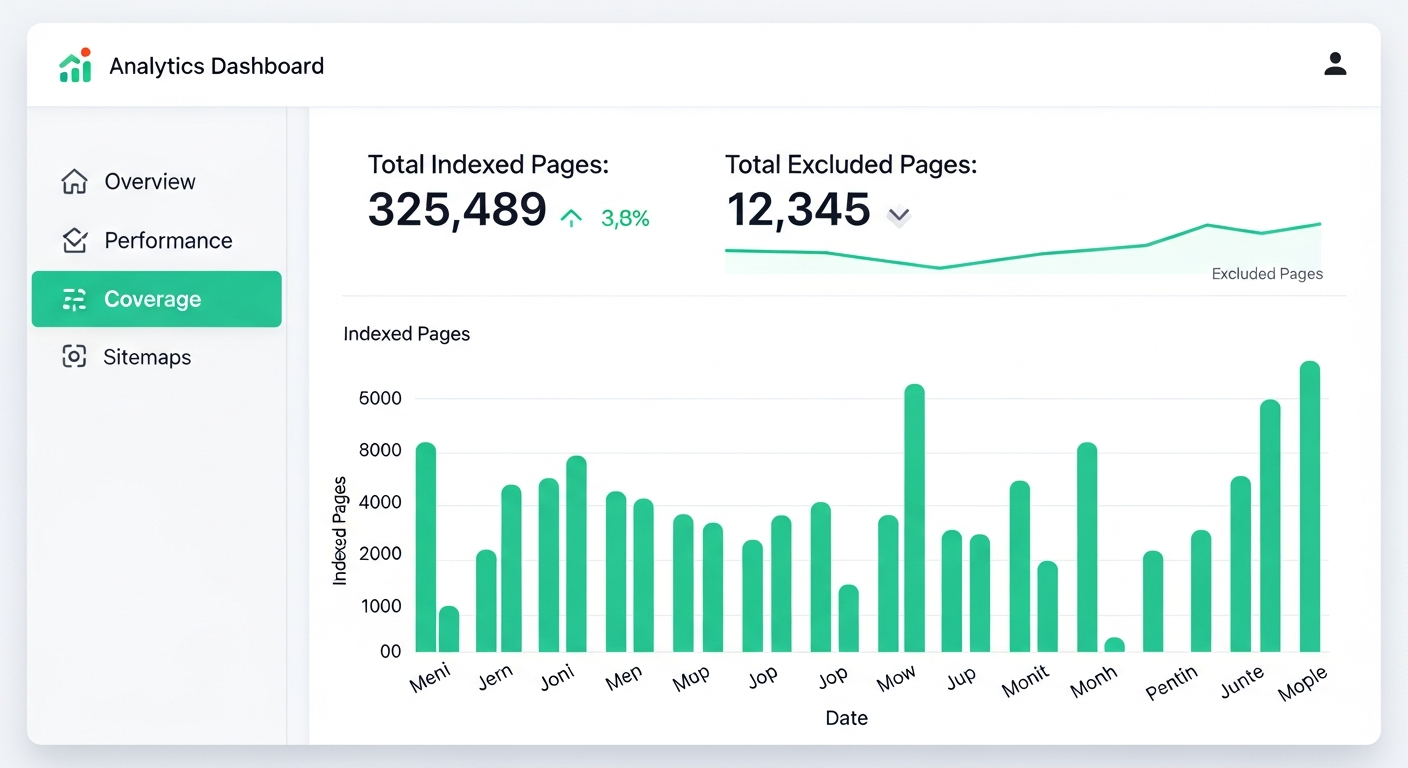Click the 3,8% growth indicator

[625, 217]
